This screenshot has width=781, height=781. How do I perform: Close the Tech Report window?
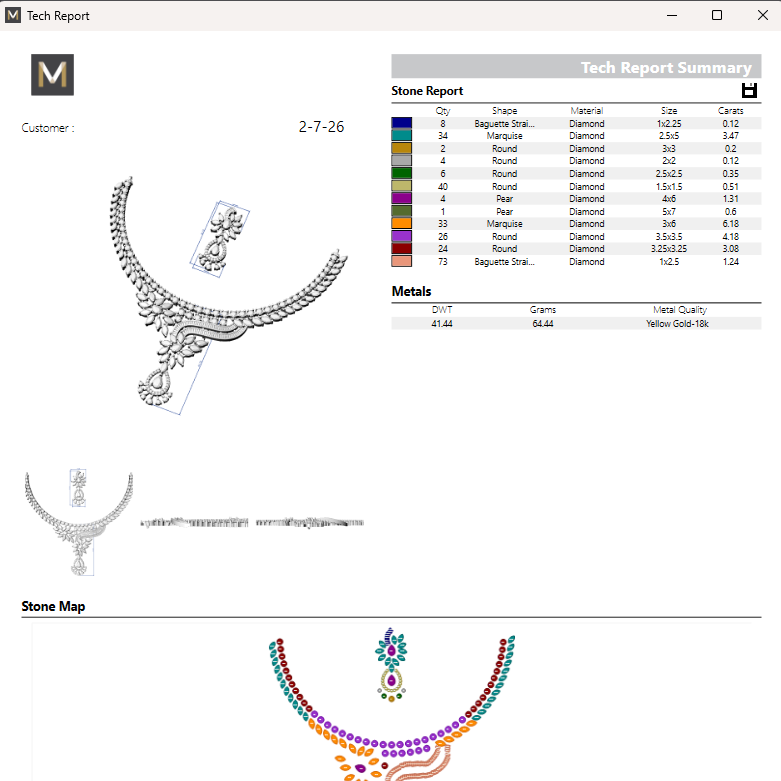pyautogui.click(x=762, y=15)
